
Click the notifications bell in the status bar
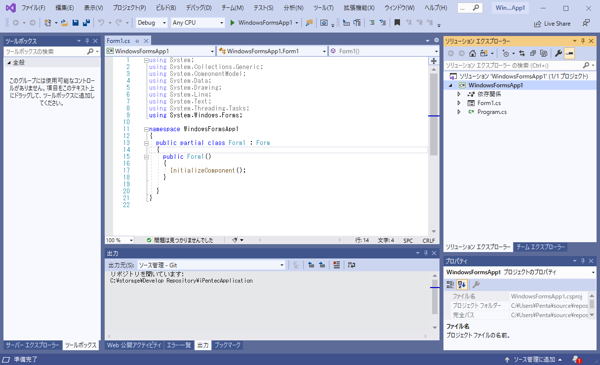click(x=576, y=359)
